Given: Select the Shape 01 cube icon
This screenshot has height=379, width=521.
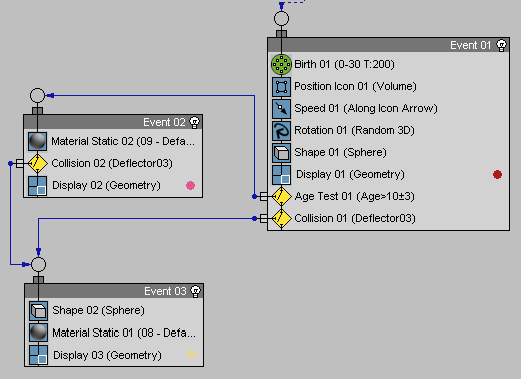Looking at the screenshot, I should 281,153.
